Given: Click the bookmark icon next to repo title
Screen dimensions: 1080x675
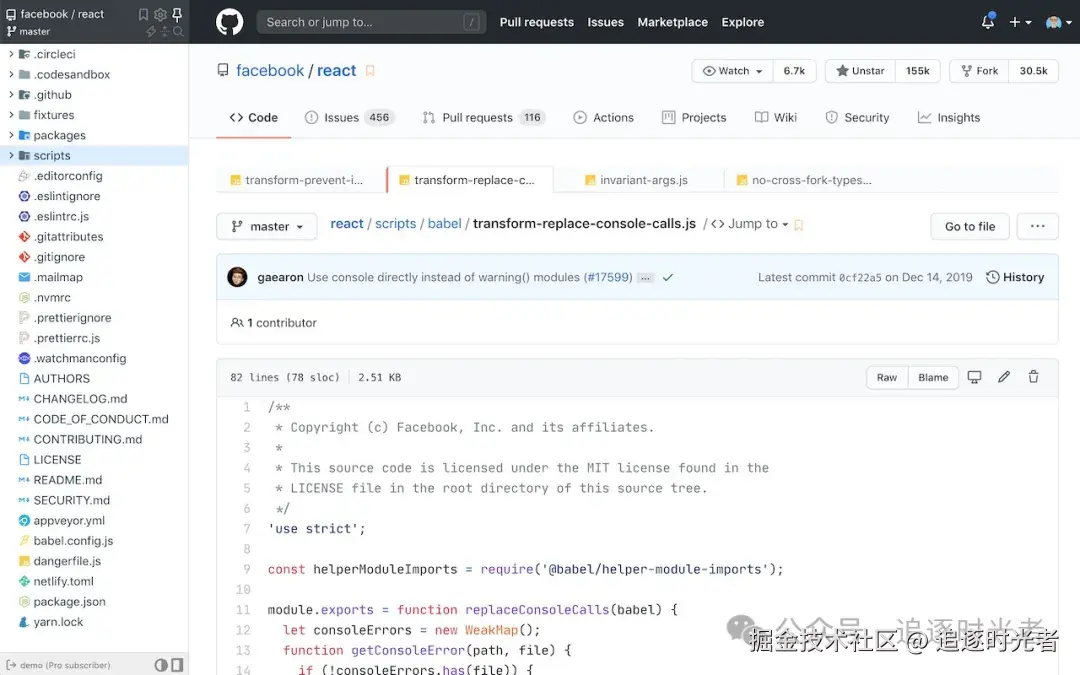Looking at the screenshot, I should [x=370, y=70].
